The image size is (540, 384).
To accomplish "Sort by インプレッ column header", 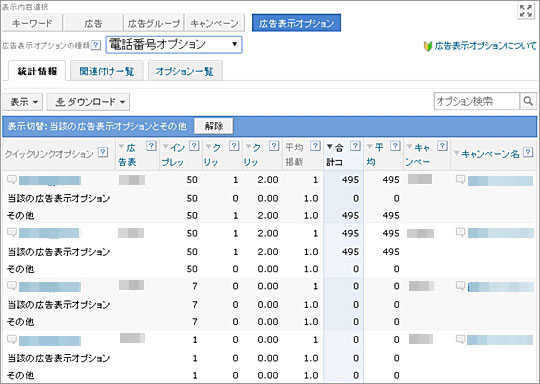I will pos(175,155).
